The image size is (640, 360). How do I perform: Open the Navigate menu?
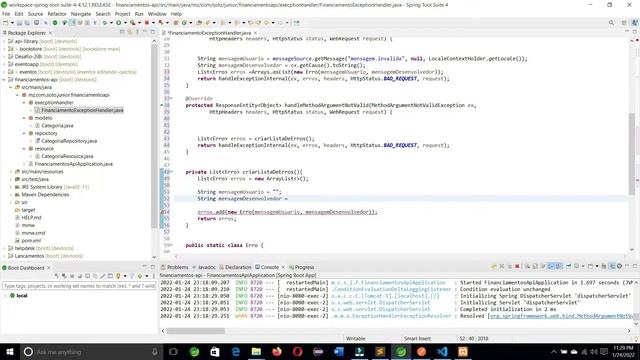(81, 14)
